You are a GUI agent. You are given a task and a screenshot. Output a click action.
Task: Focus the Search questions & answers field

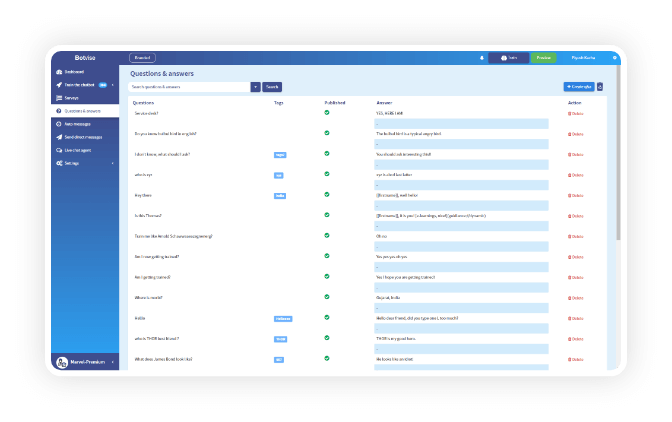click(x=189, y=87)
